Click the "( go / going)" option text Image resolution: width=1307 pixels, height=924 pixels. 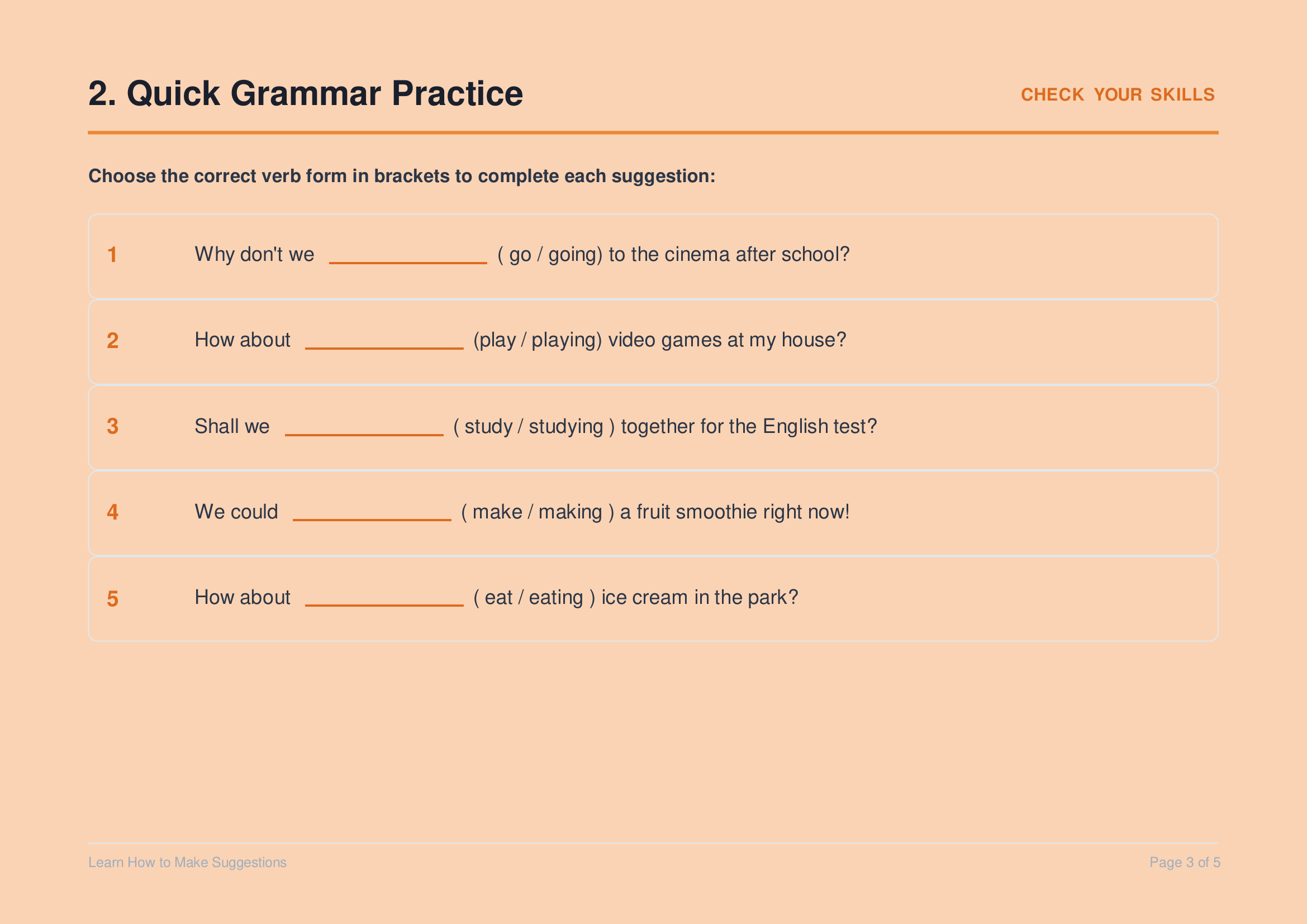click(550, 254)
